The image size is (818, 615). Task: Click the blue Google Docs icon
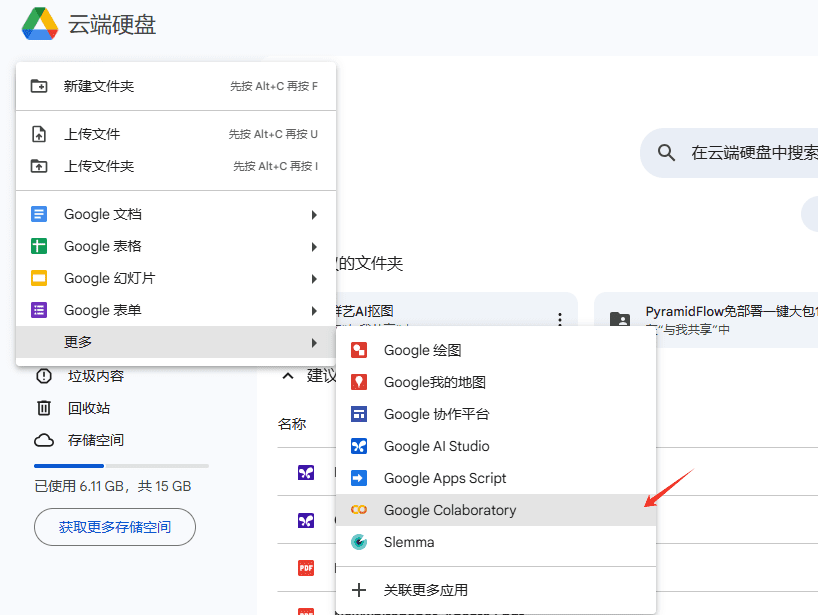[39, 214]
